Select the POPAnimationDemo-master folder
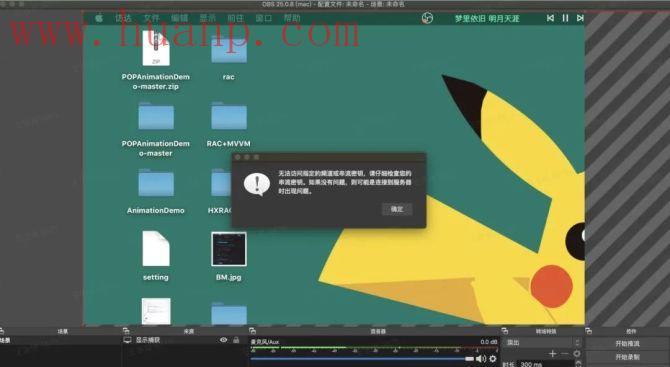Image resolution: width=670 pixels, height=367 pixels. [156, 116]
